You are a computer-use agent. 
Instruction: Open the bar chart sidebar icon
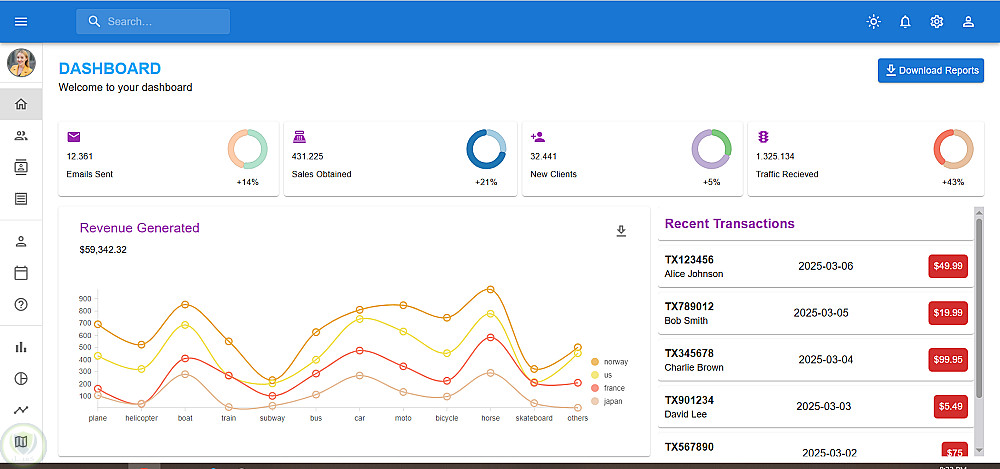pos(21,347)
